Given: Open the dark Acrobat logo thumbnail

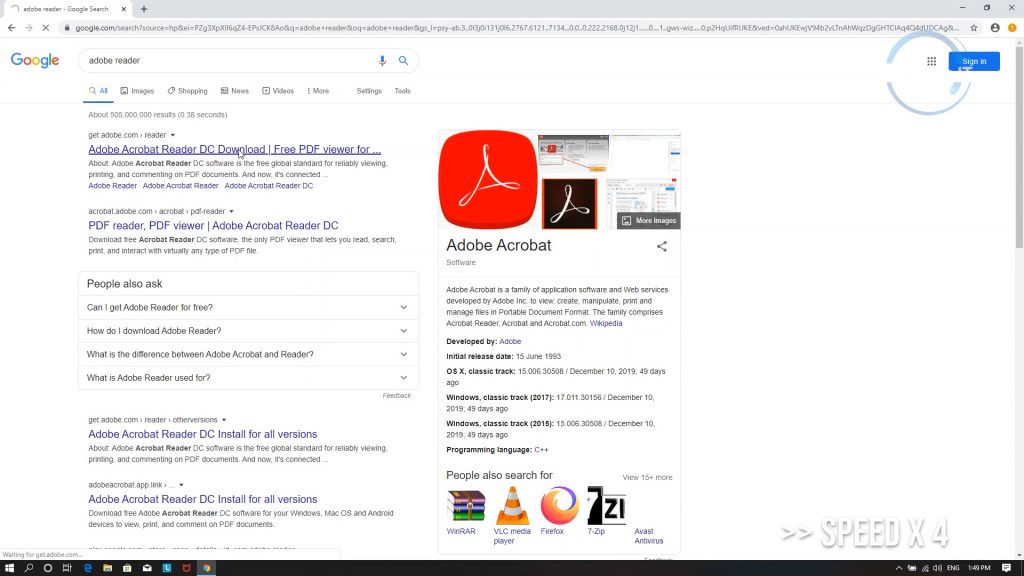Looking at the screenshot, I should click(x=569, y=204).
